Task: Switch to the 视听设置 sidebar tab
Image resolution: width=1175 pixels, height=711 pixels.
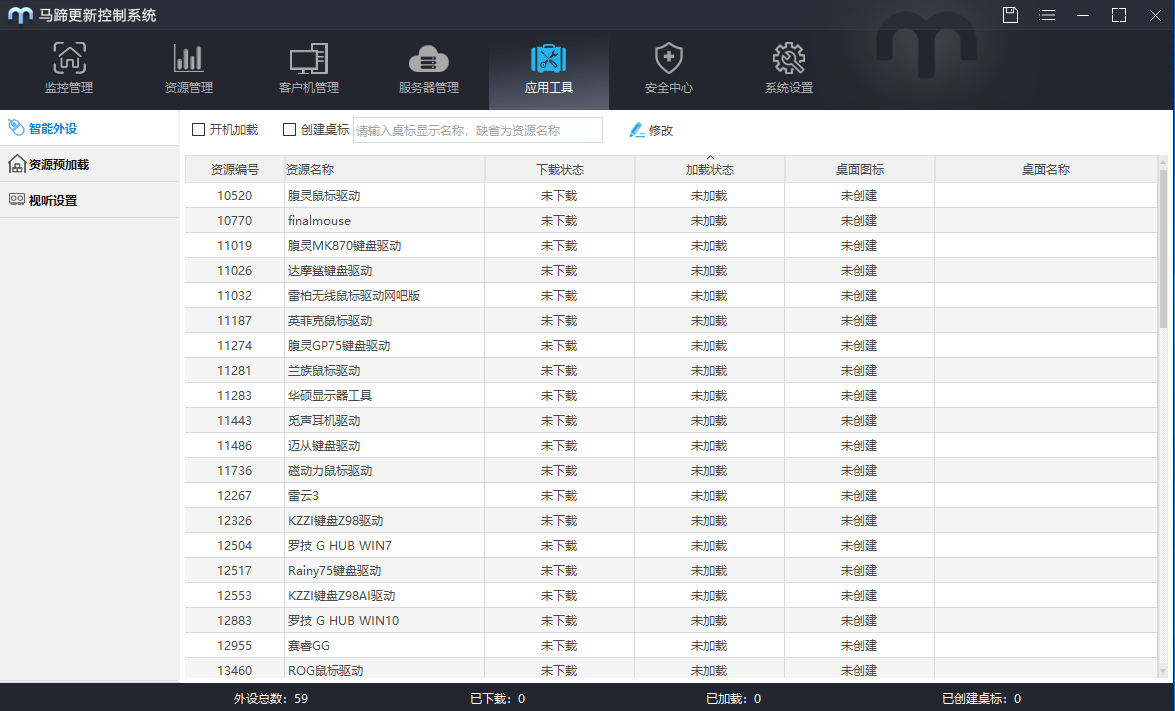Action: click(89, 200)
